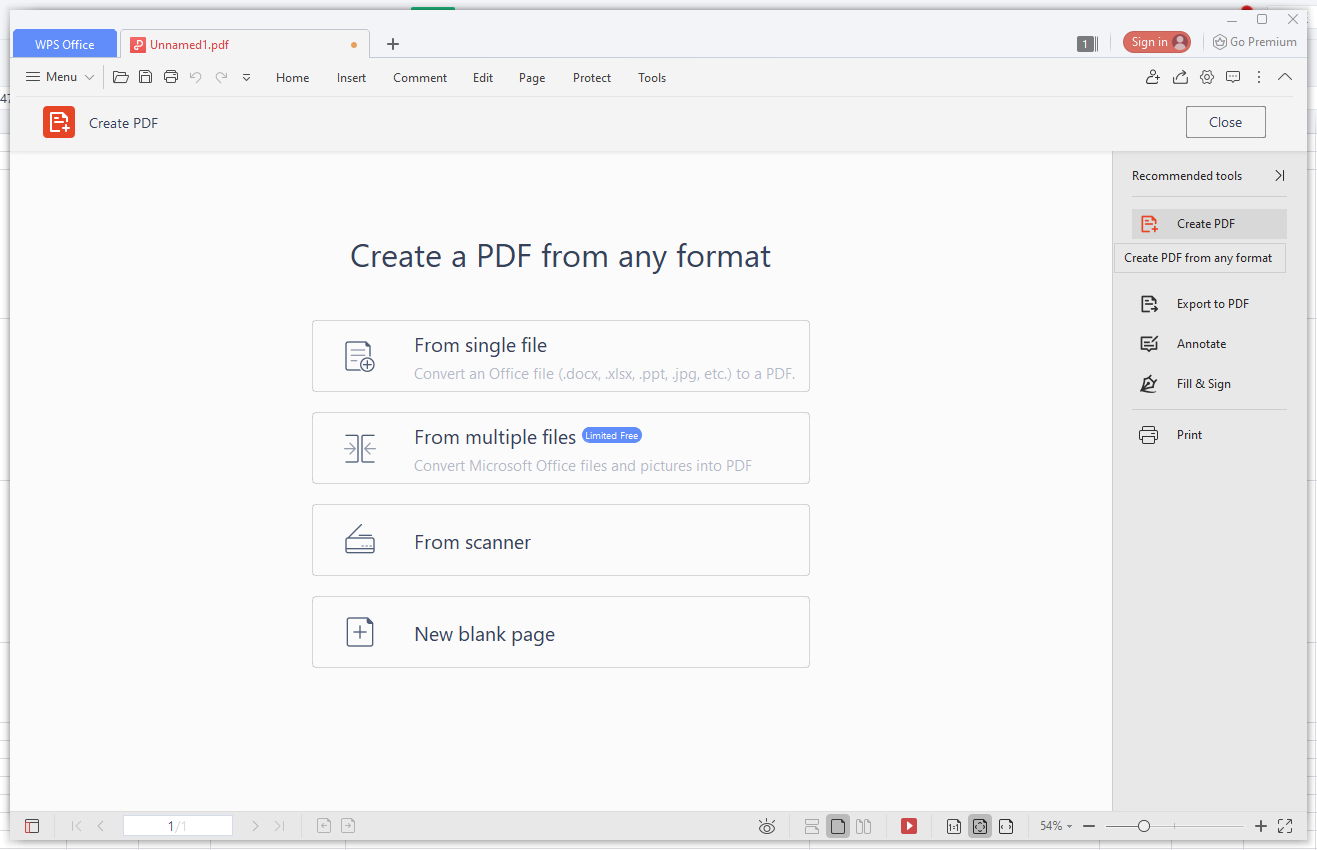The width and height of the screenshot is (1317, 850).
Task: Click the save icon in the toolbar
Action: [x=146, y=77]
